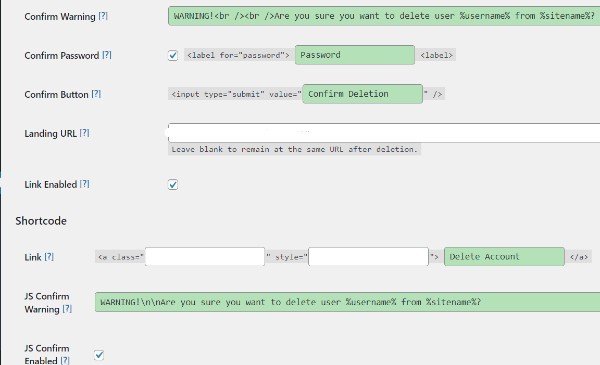Open help for Landing URL
The height and width of the screenshot is (365, 600).
pos(85,133)
